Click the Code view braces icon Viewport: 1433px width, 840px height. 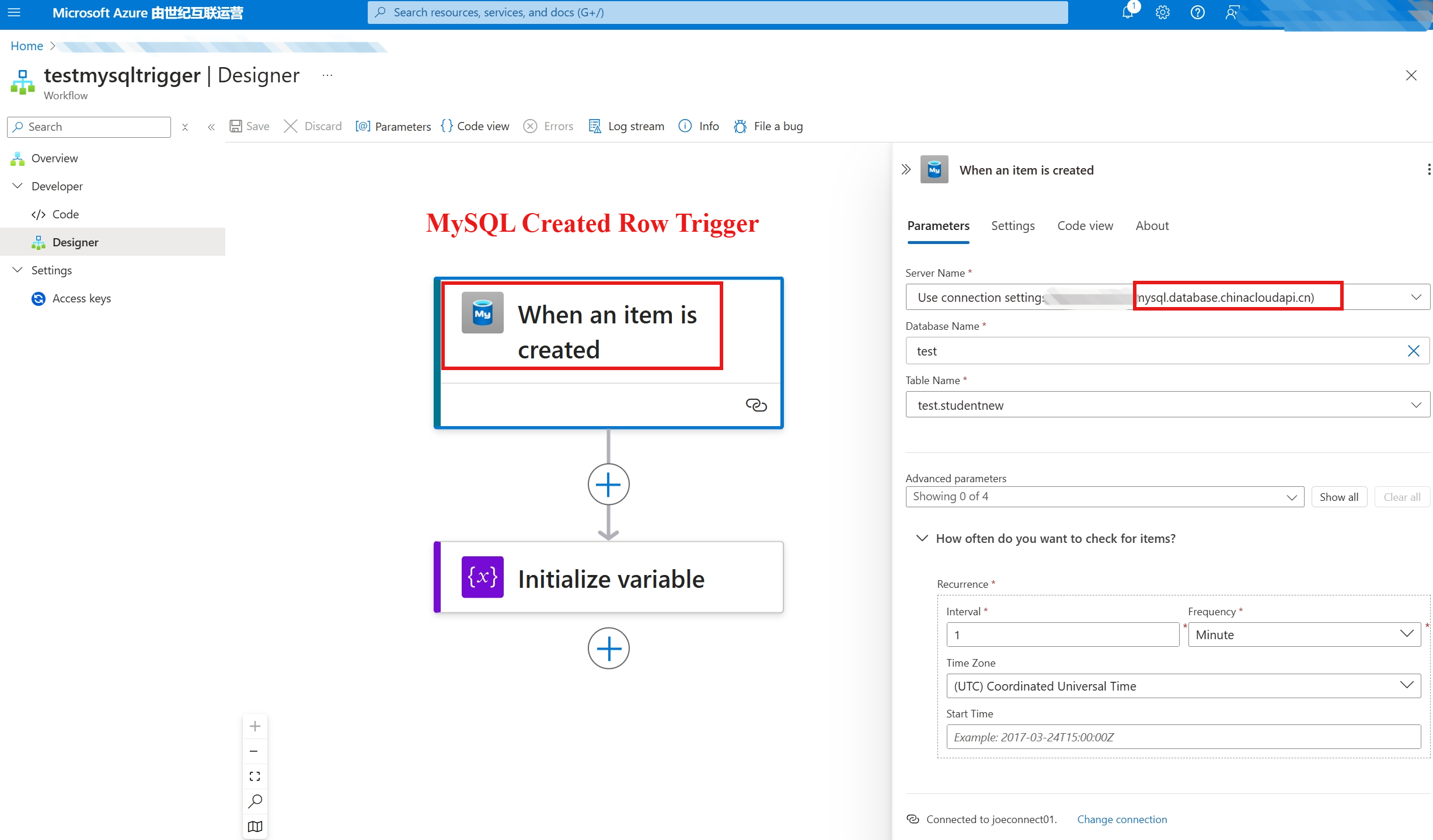tap(447, 126)
